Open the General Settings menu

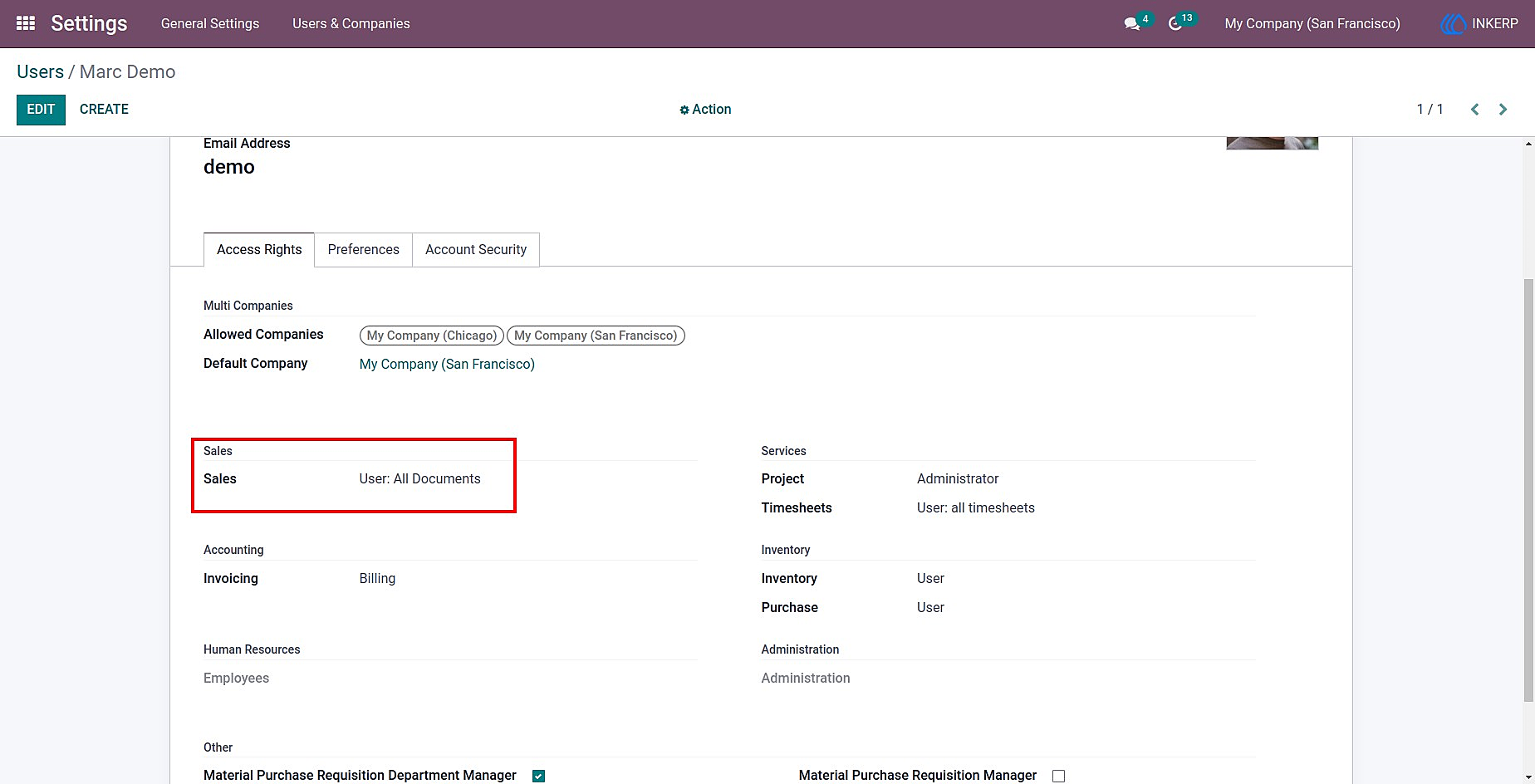[210, 23]
